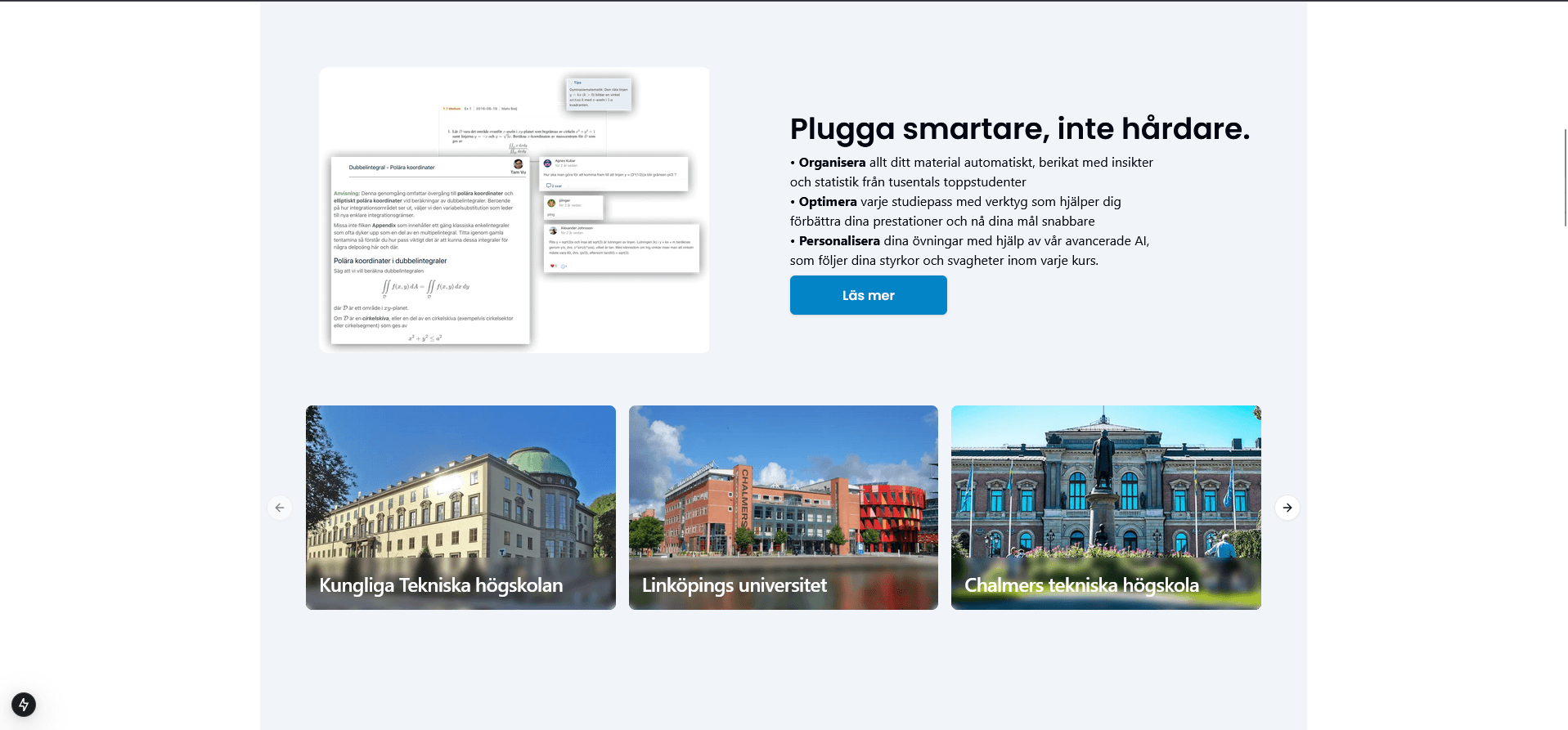Viewport: 1568px width, 730px height.
Task: Click 'Dubbelintegral - Polära koordinater' title in preview
Action: [x=392, y=168]
